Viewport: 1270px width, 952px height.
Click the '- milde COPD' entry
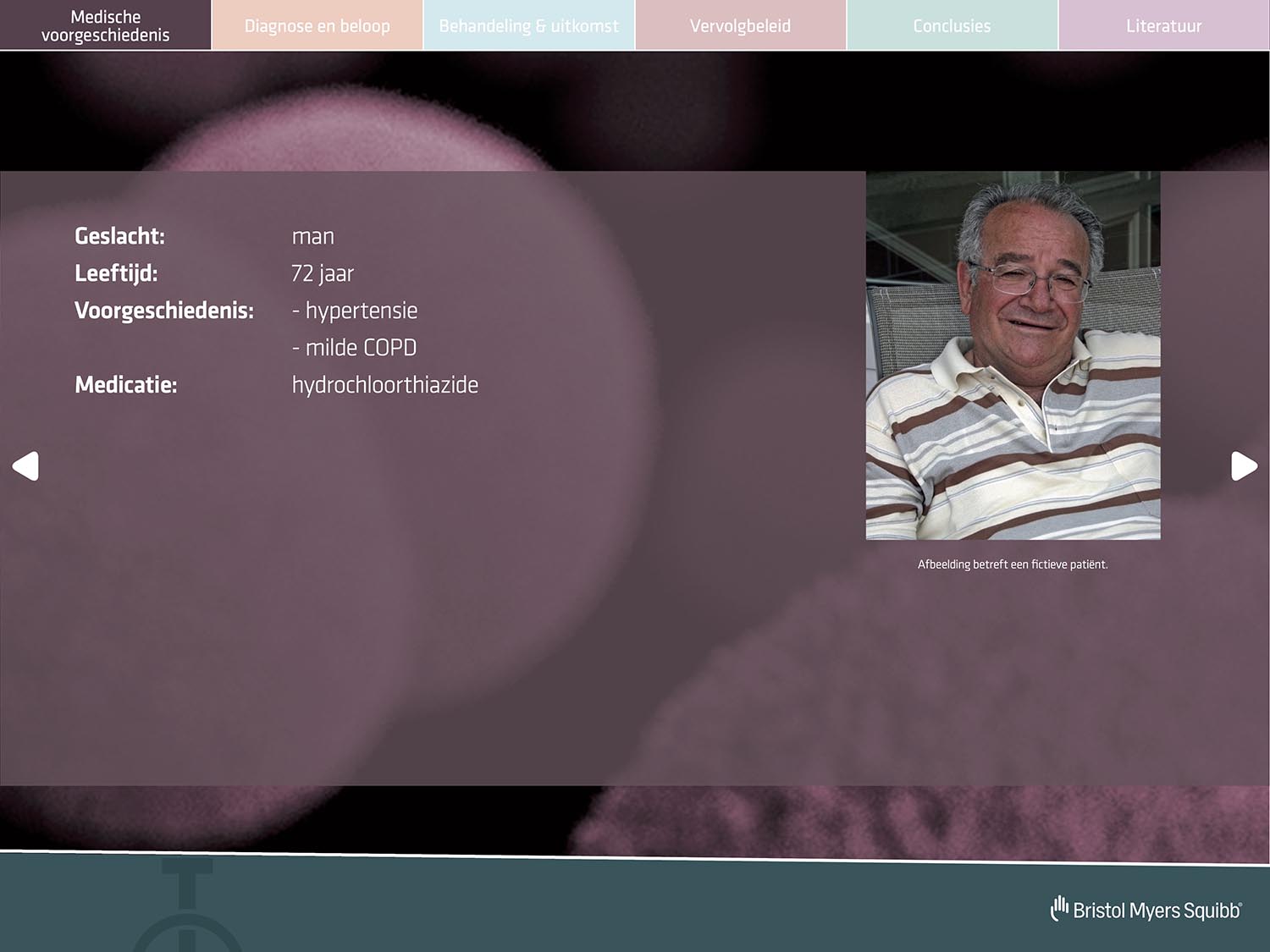(354, 348)
